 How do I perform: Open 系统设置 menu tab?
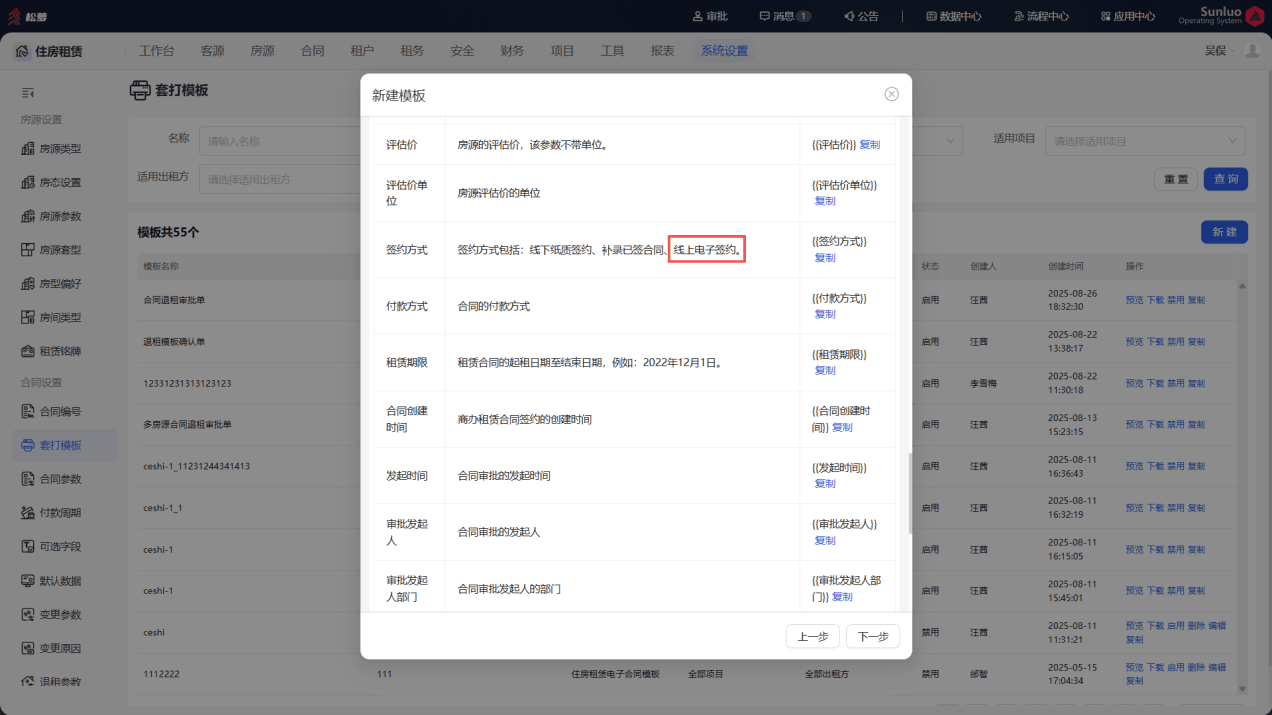(x=724, y=51)
